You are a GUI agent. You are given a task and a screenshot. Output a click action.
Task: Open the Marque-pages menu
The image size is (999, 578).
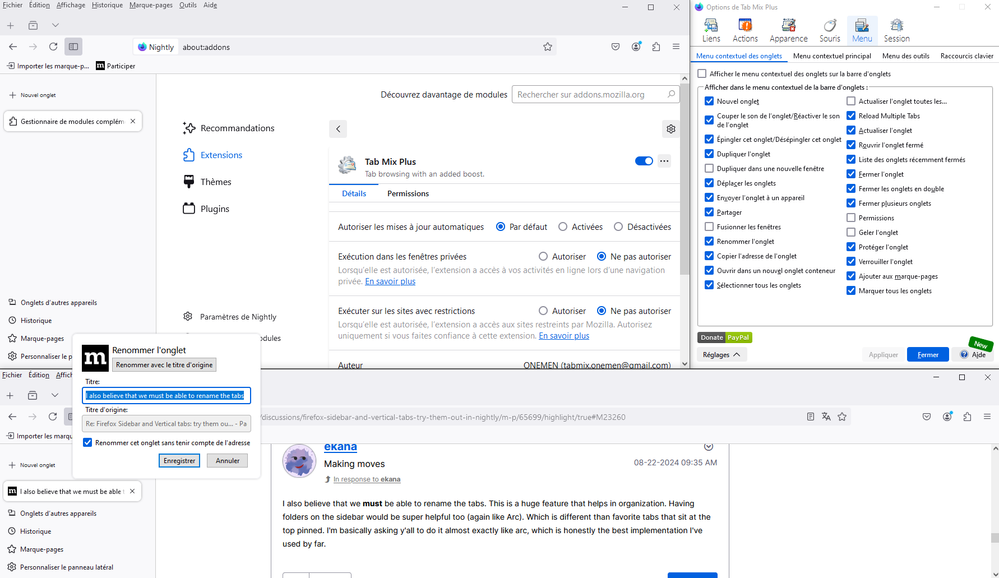[150, 5]
